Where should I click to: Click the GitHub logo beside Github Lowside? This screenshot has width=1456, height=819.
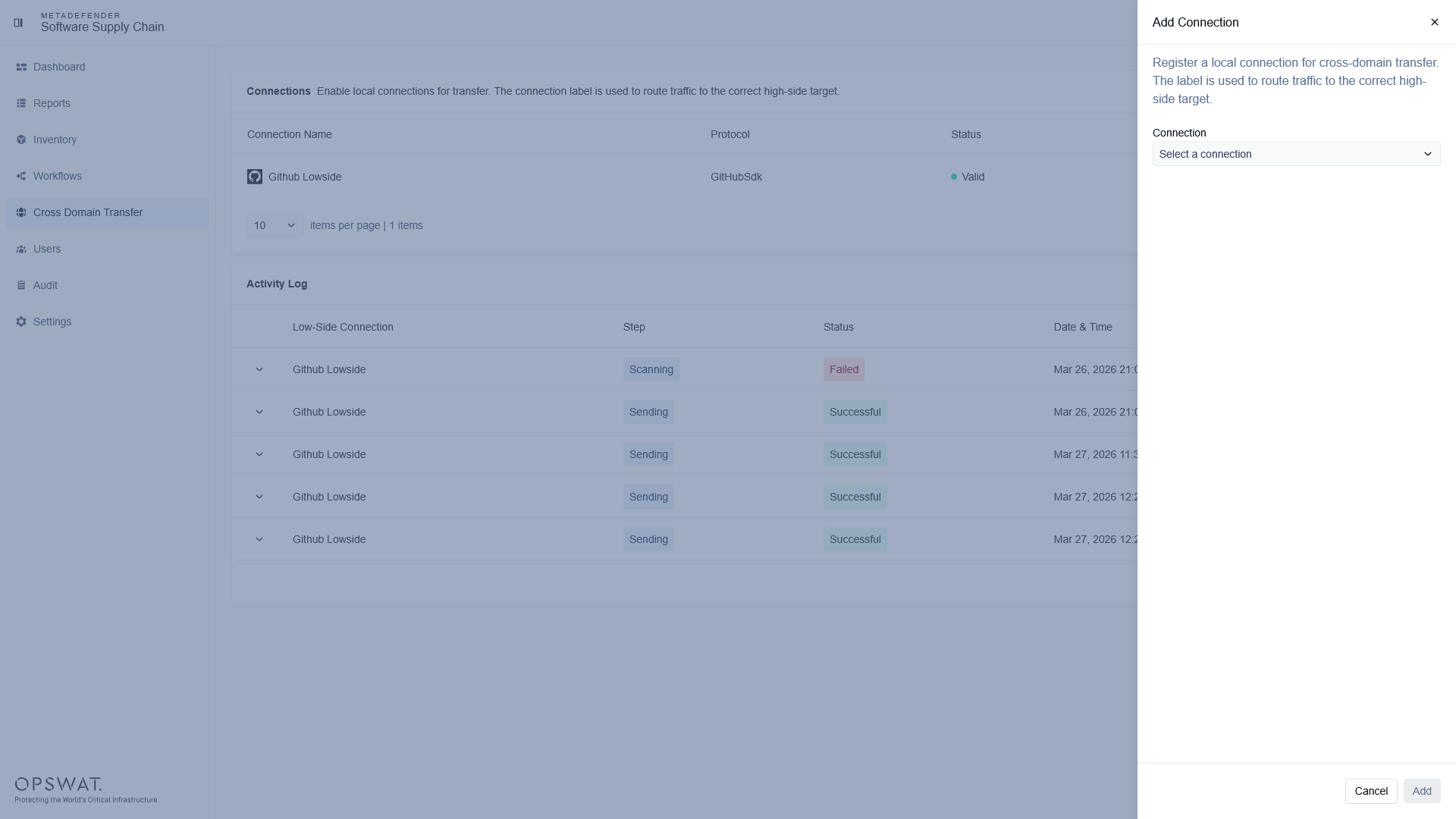click(x=255, y=177)
